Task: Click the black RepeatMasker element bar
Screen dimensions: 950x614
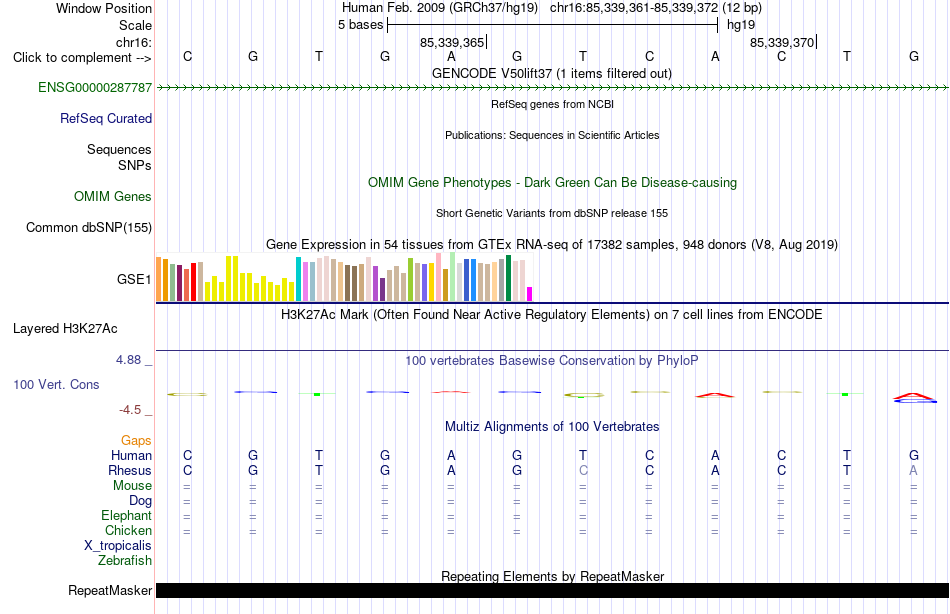Action: coord(552,590)
